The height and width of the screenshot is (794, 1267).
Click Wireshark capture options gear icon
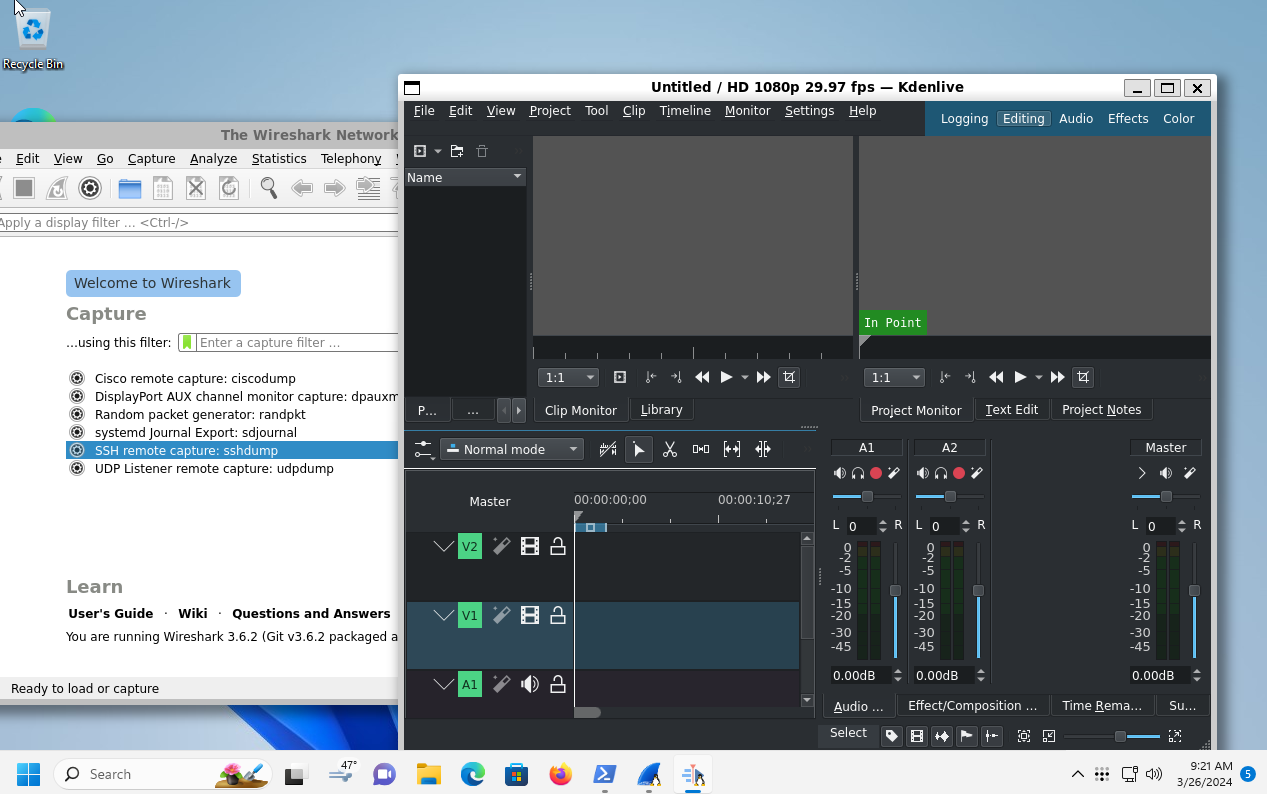[90, 188]
